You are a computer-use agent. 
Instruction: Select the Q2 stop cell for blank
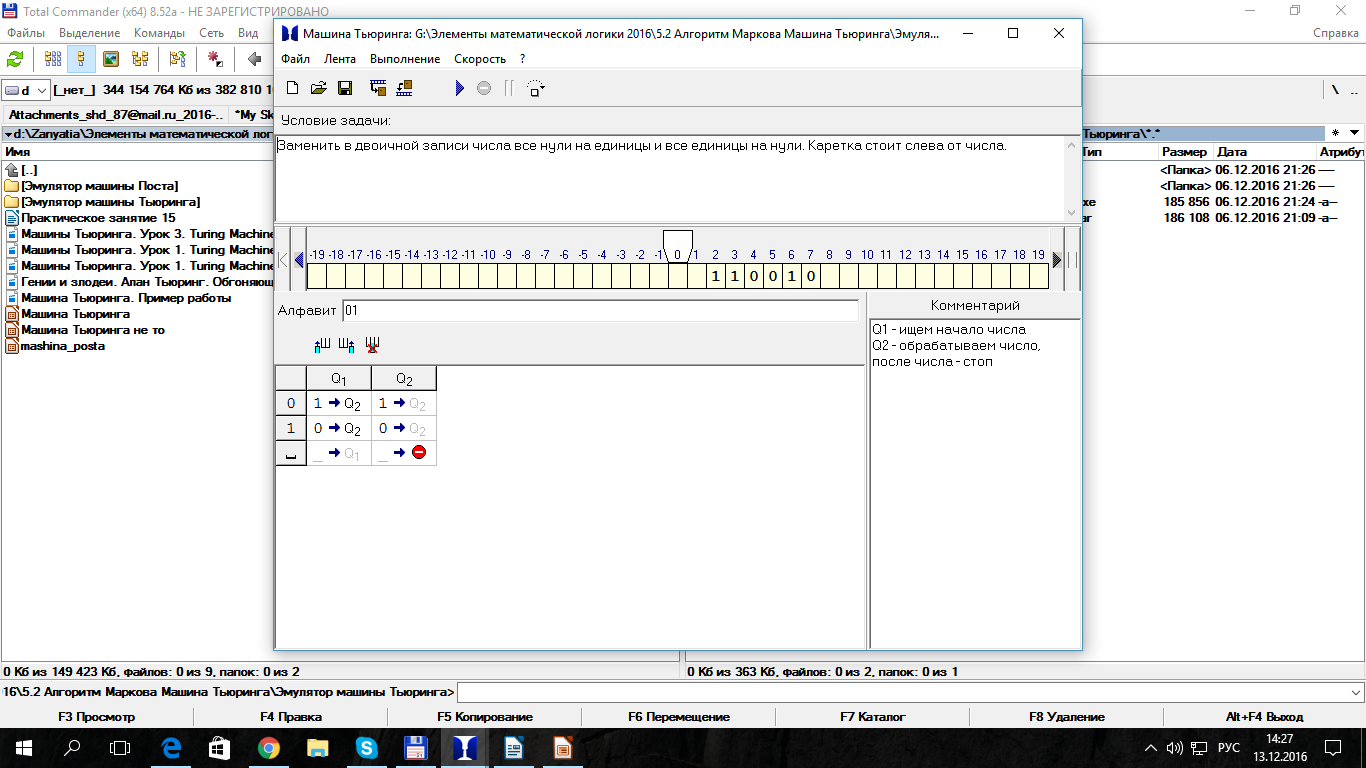tap(404, 453)
